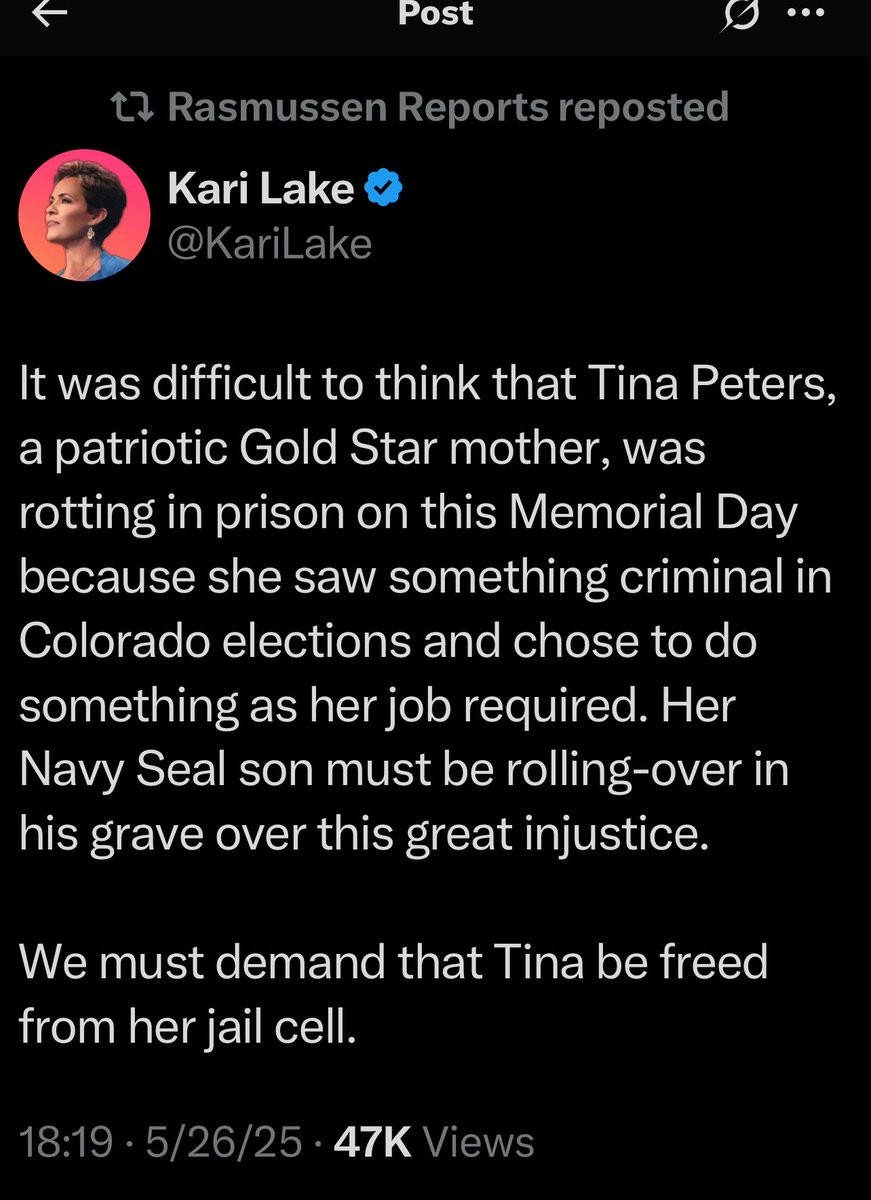This screenshot has height=1200, width=871.
Task: Click the repost arrows icon
Action: coord(136,107)
